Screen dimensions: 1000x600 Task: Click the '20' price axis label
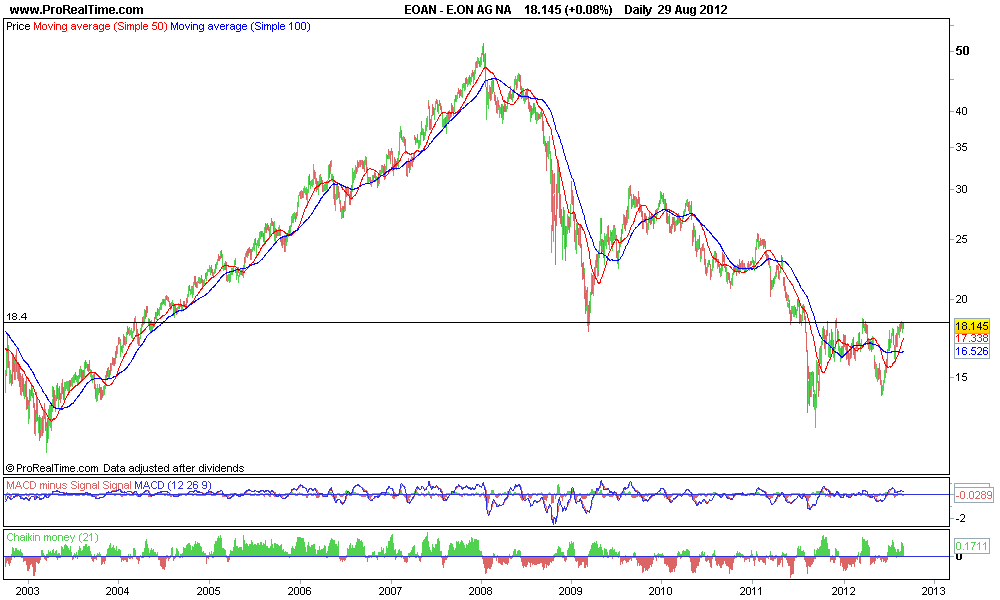coord(961,299)
